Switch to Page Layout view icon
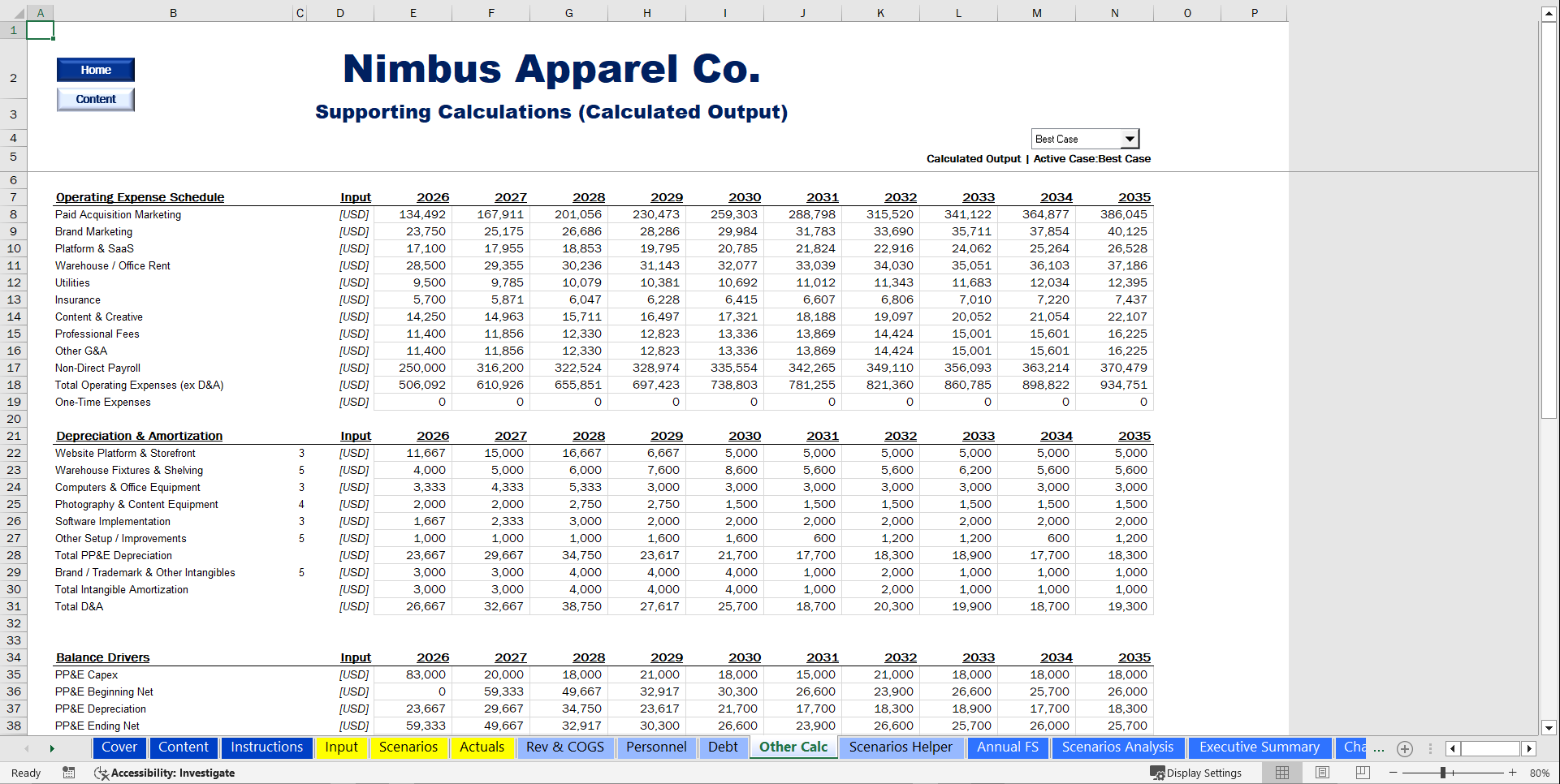This screenshot has height=784, width=1560. pyautogui.click(x=1320, y=773)
